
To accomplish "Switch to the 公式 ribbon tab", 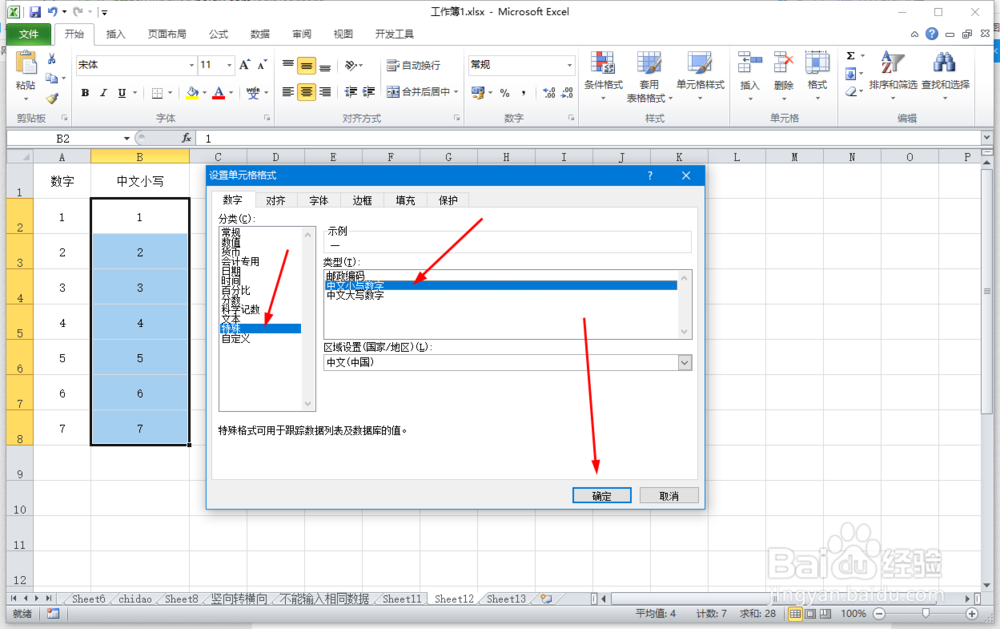I will 218,34.
